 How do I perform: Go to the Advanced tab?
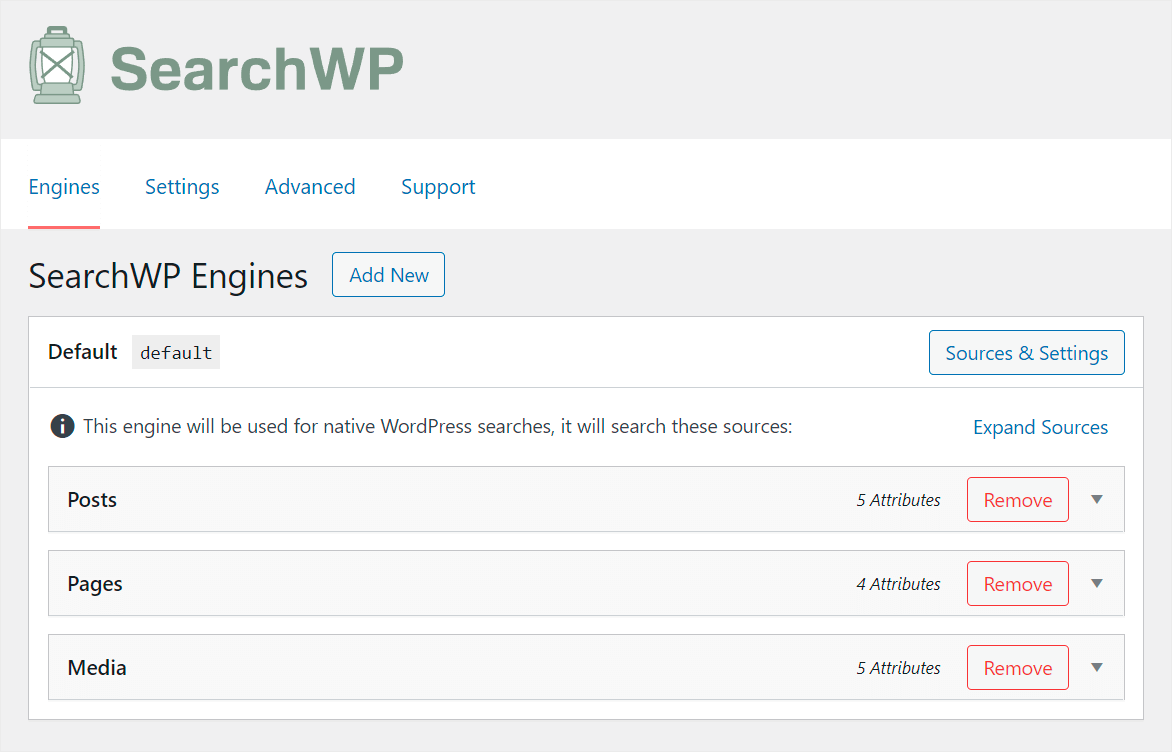(310, 187)
